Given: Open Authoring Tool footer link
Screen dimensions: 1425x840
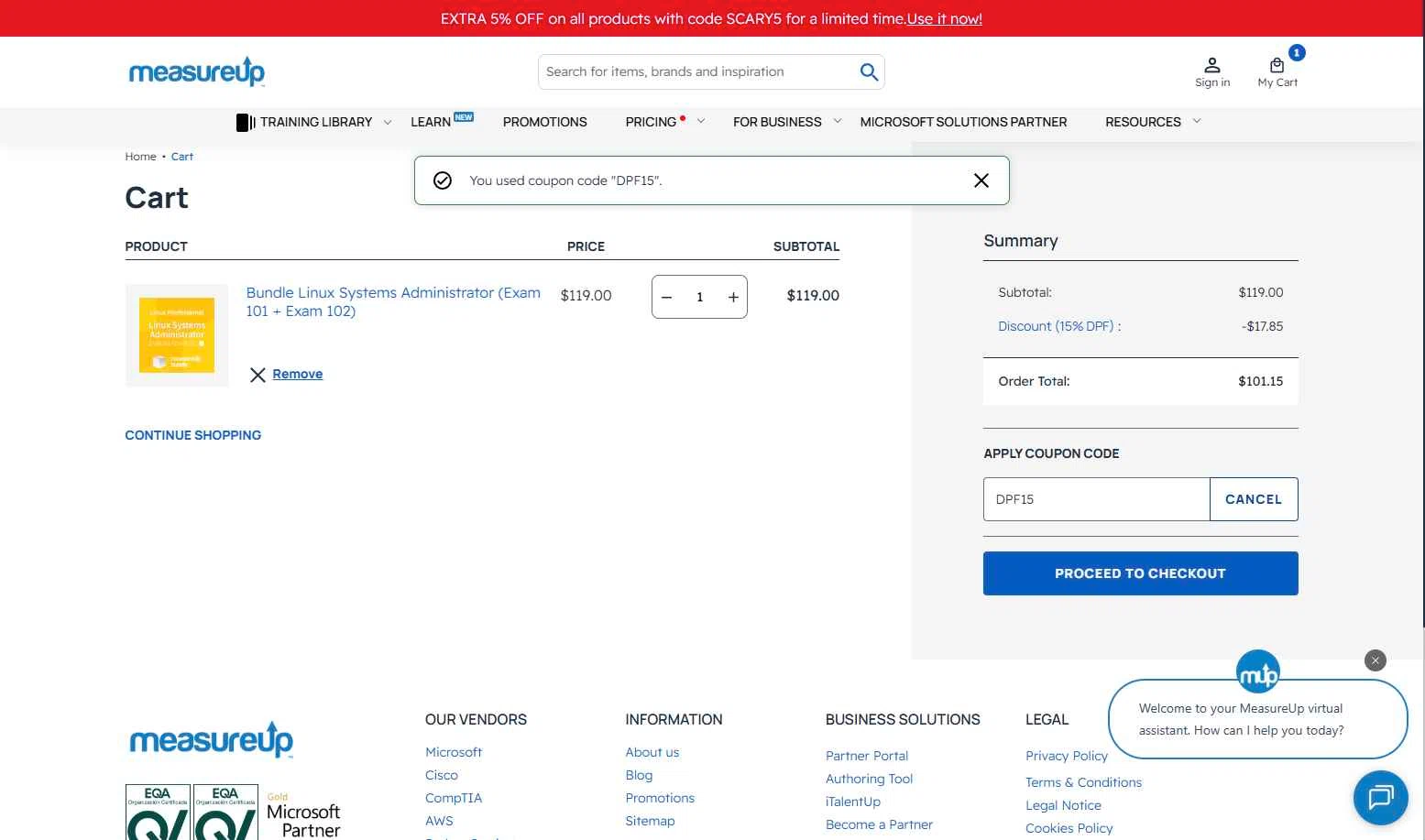Looking at the screenshot, I should tap(869, 779).
